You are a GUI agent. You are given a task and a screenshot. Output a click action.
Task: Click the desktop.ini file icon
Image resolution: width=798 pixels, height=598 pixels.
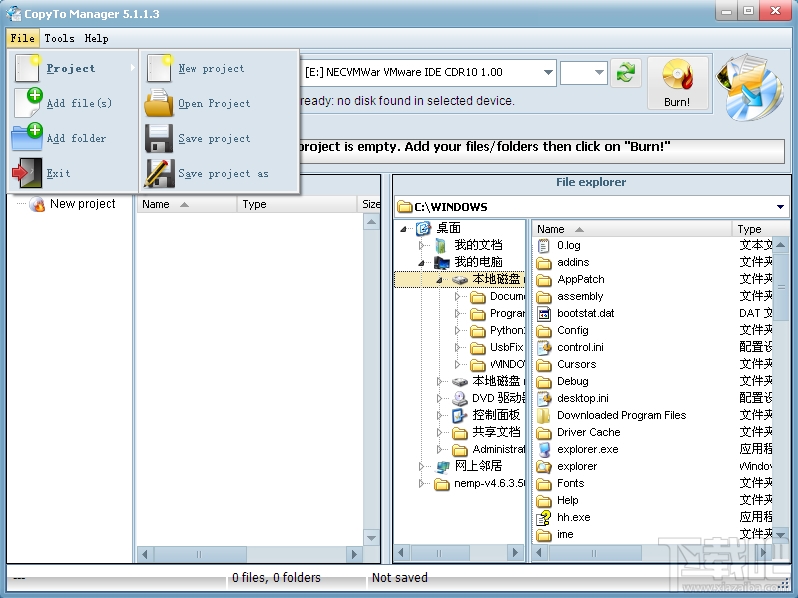coord(544,398)
